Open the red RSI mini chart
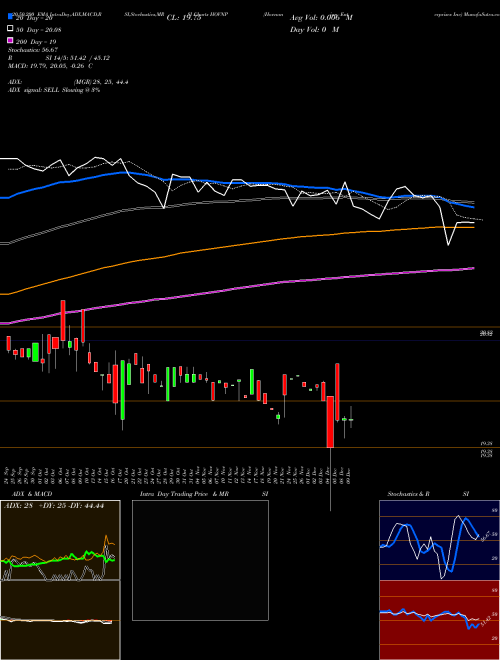The image size is (500, 660). point(439,620)
